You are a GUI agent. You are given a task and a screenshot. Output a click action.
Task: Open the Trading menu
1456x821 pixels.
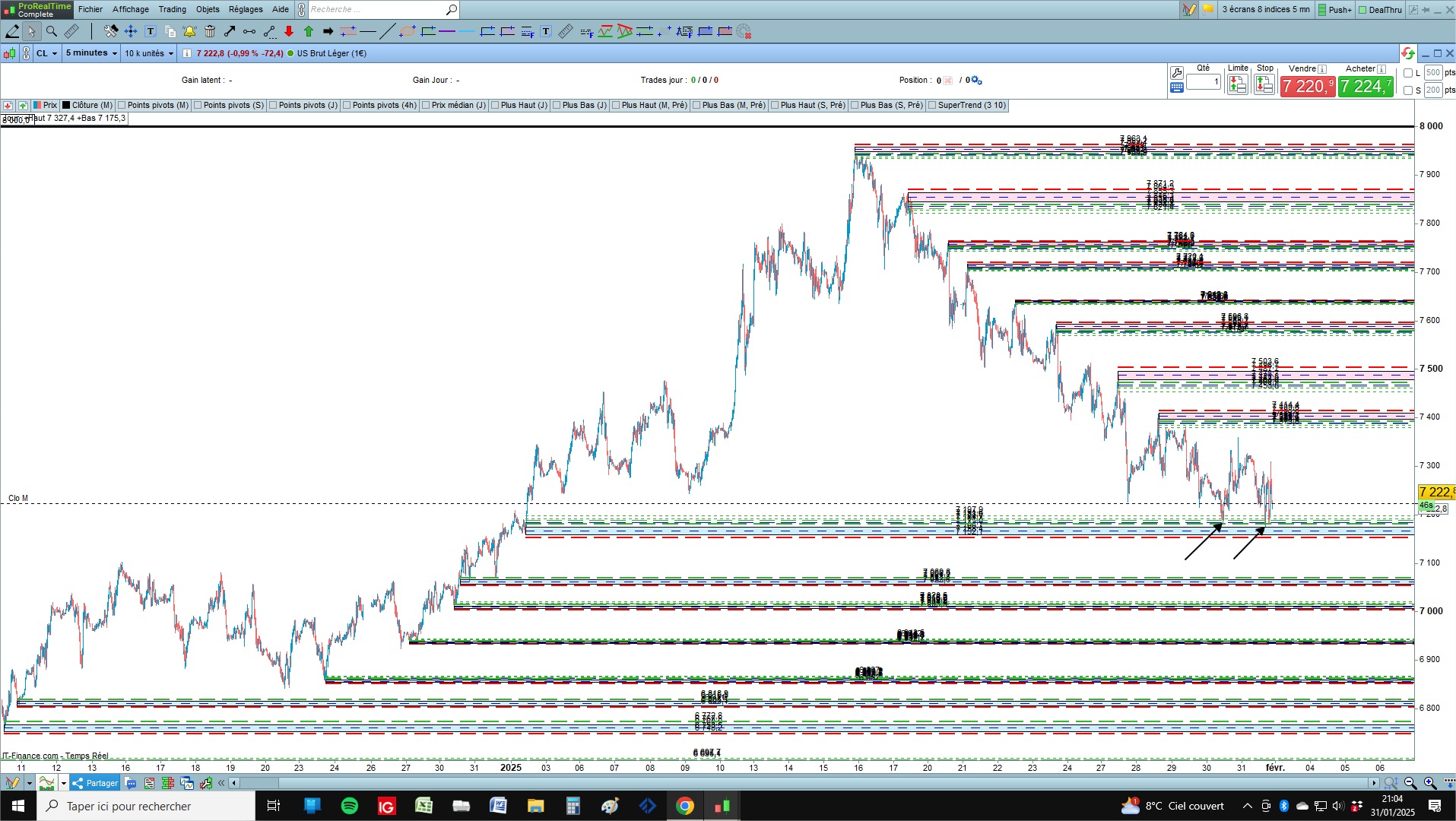click(172, 9)
